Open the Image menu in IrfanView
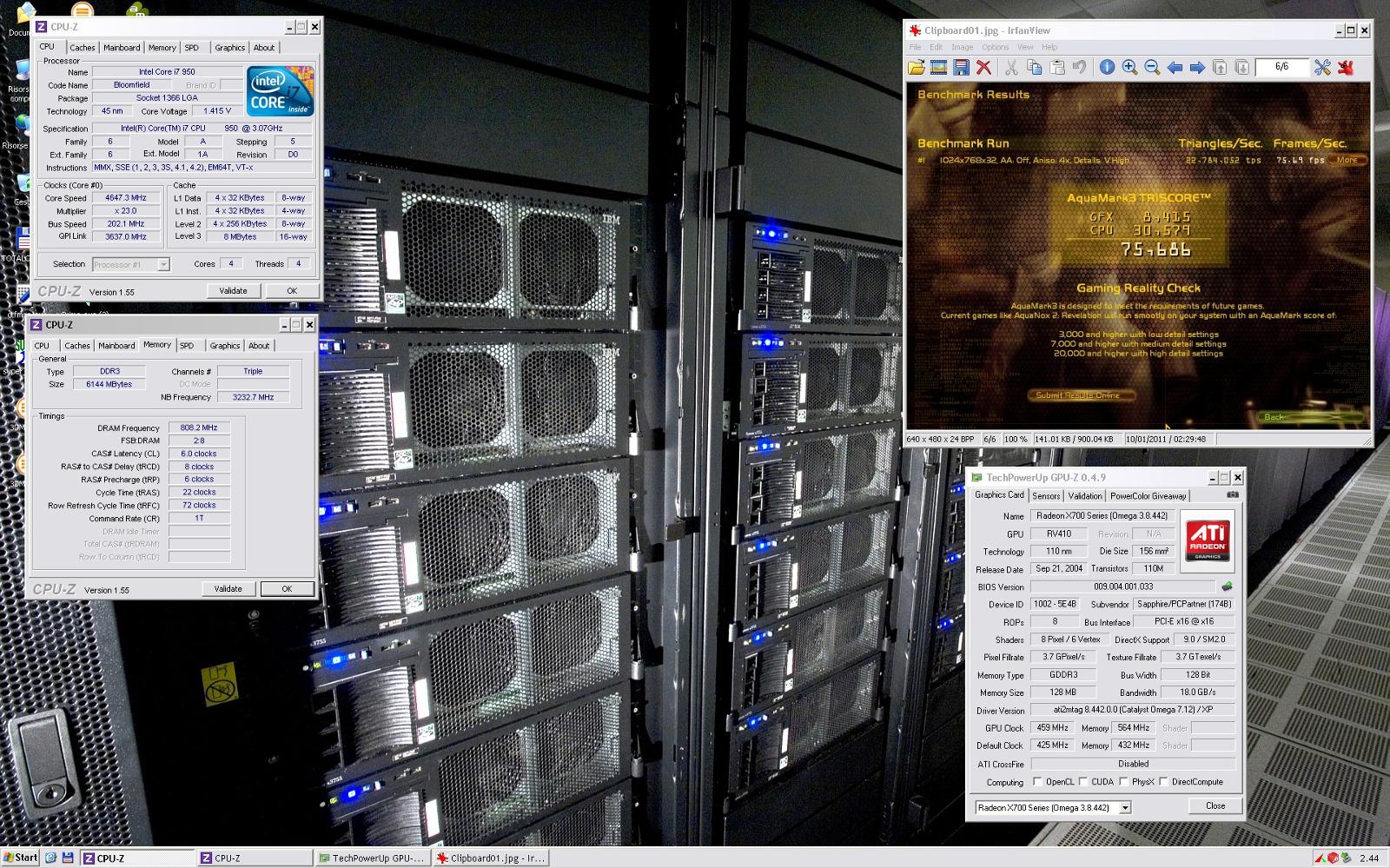 click(x=962, y=47)
